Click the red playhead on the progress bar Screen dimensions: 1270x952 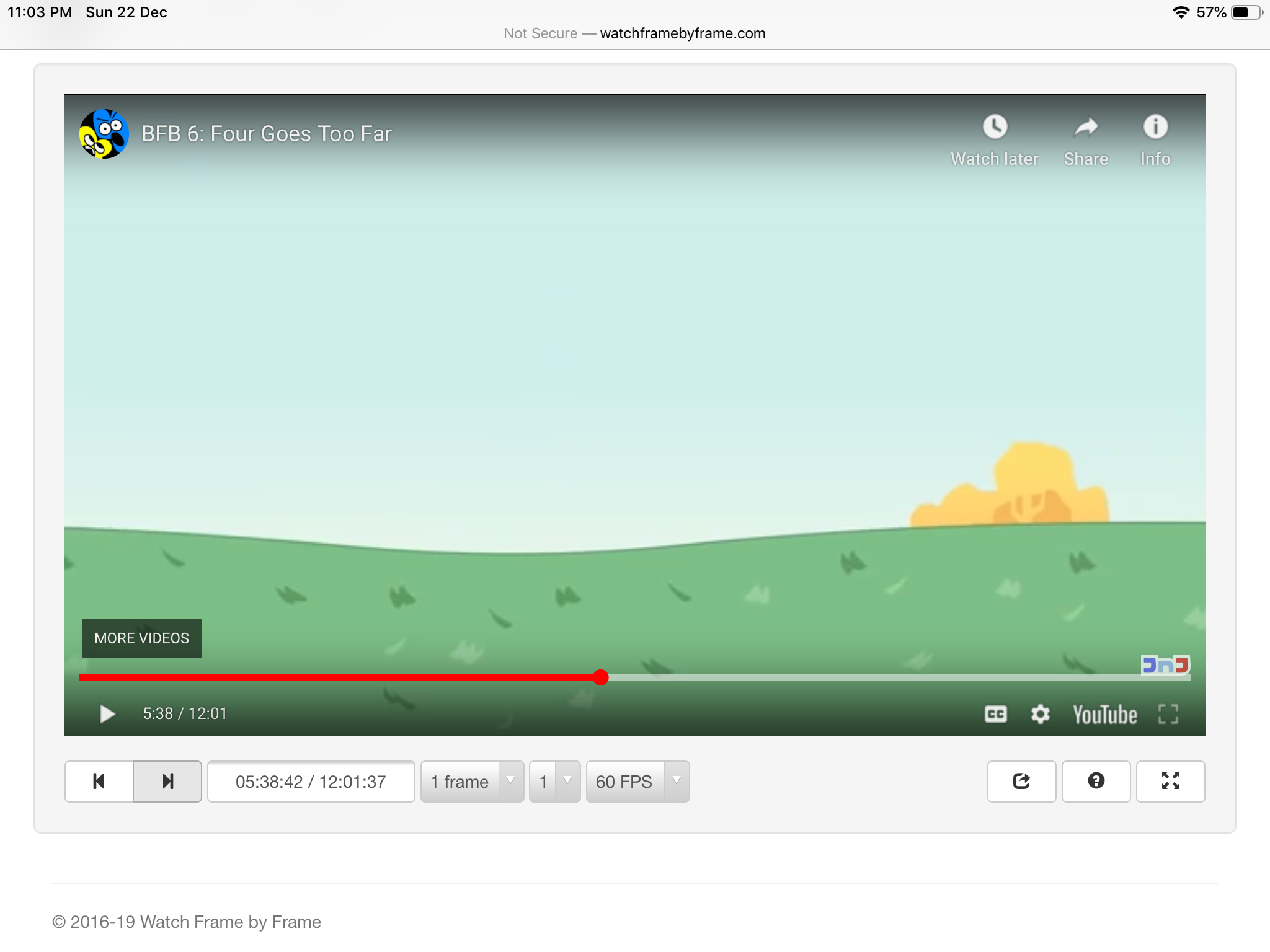600,677
